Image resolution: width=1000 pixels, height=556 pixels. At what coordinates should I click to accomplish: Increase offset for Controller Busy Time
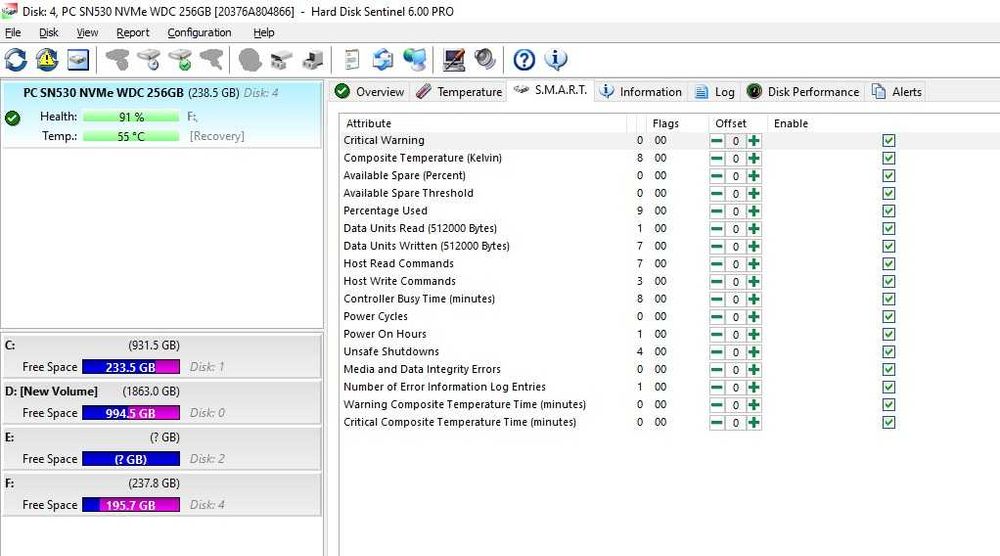coord(754,299)
